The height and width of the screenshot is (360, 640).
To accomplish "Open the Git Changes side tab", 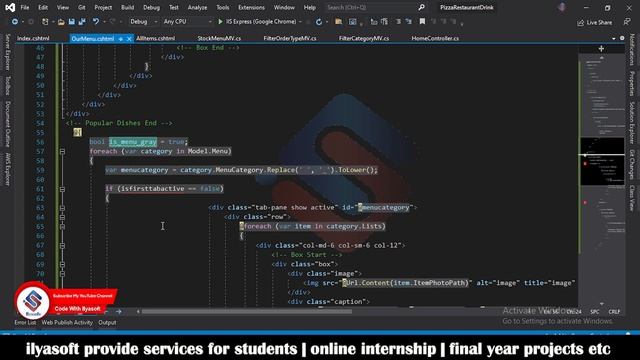I will click(631, 164).
